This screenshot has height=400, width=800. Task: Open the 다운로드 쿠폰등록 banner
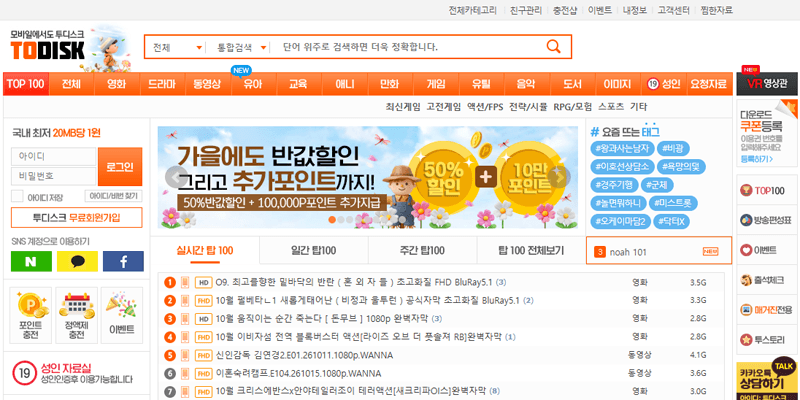click(767, 133)
